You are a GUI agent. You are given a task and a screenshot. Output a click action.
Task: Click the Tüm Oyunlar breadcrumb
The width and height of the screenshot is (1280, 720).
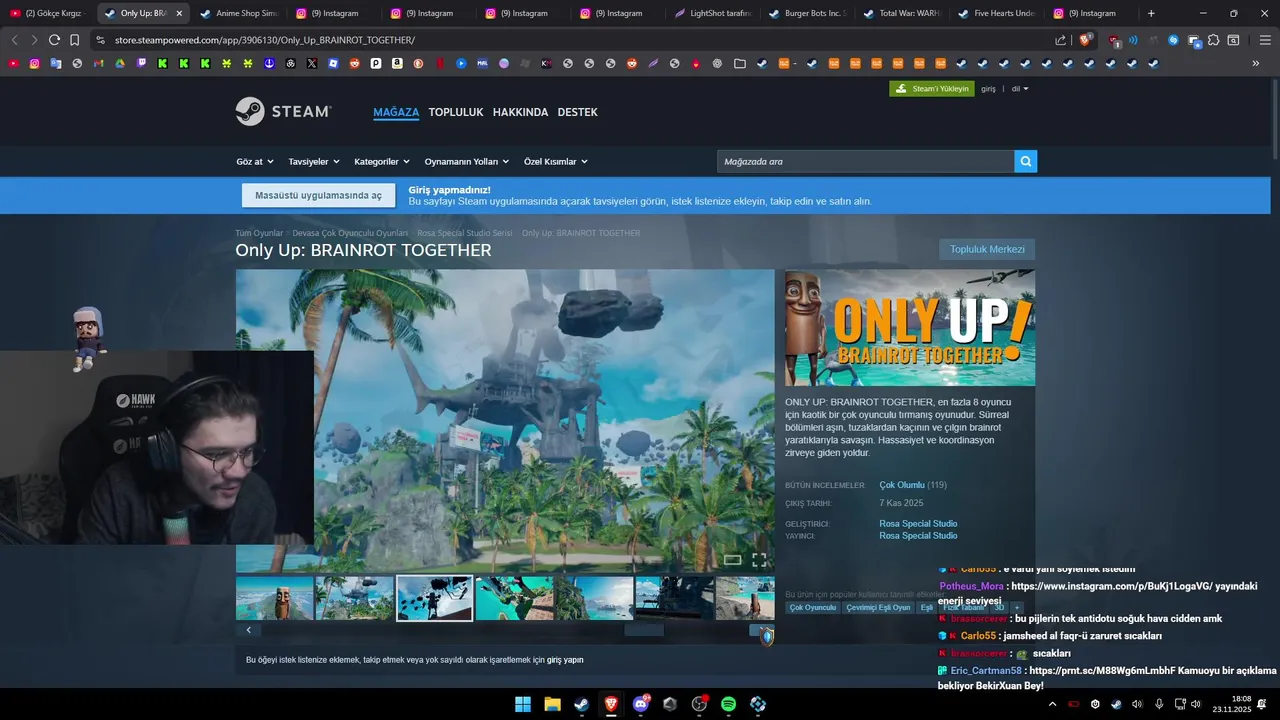(259, 233)
